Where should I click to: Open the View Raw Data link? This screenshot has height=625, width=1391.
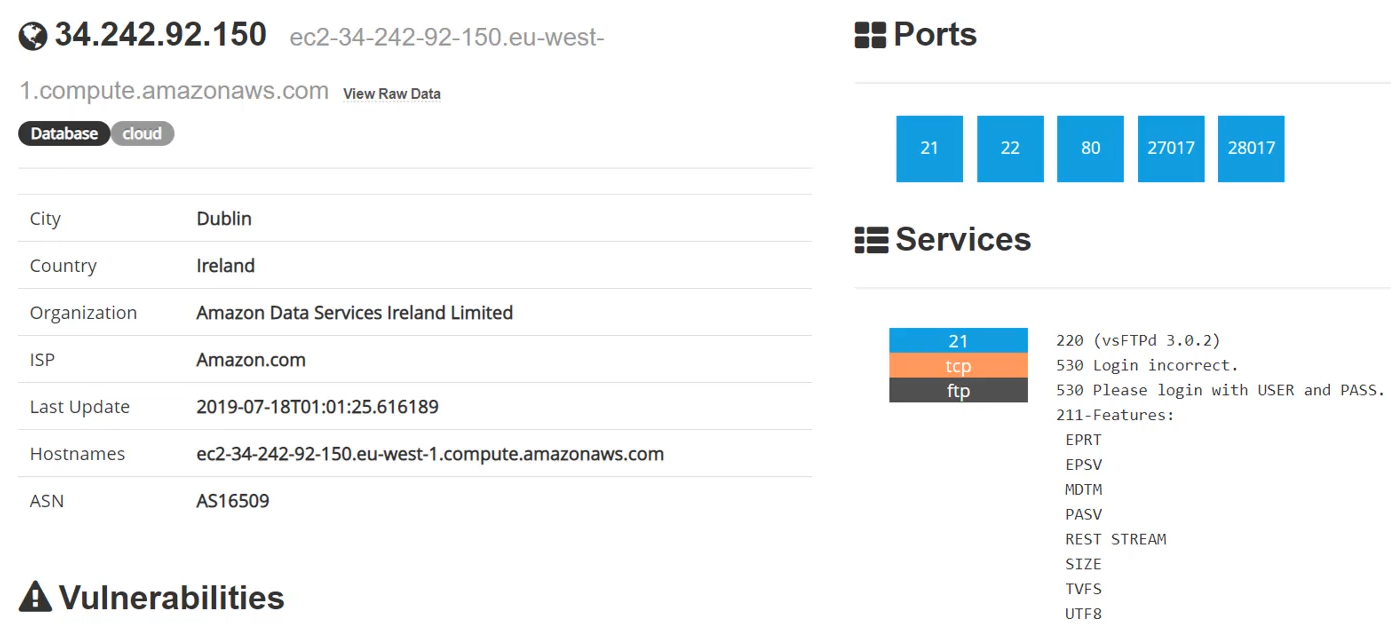tap(392, 94)
